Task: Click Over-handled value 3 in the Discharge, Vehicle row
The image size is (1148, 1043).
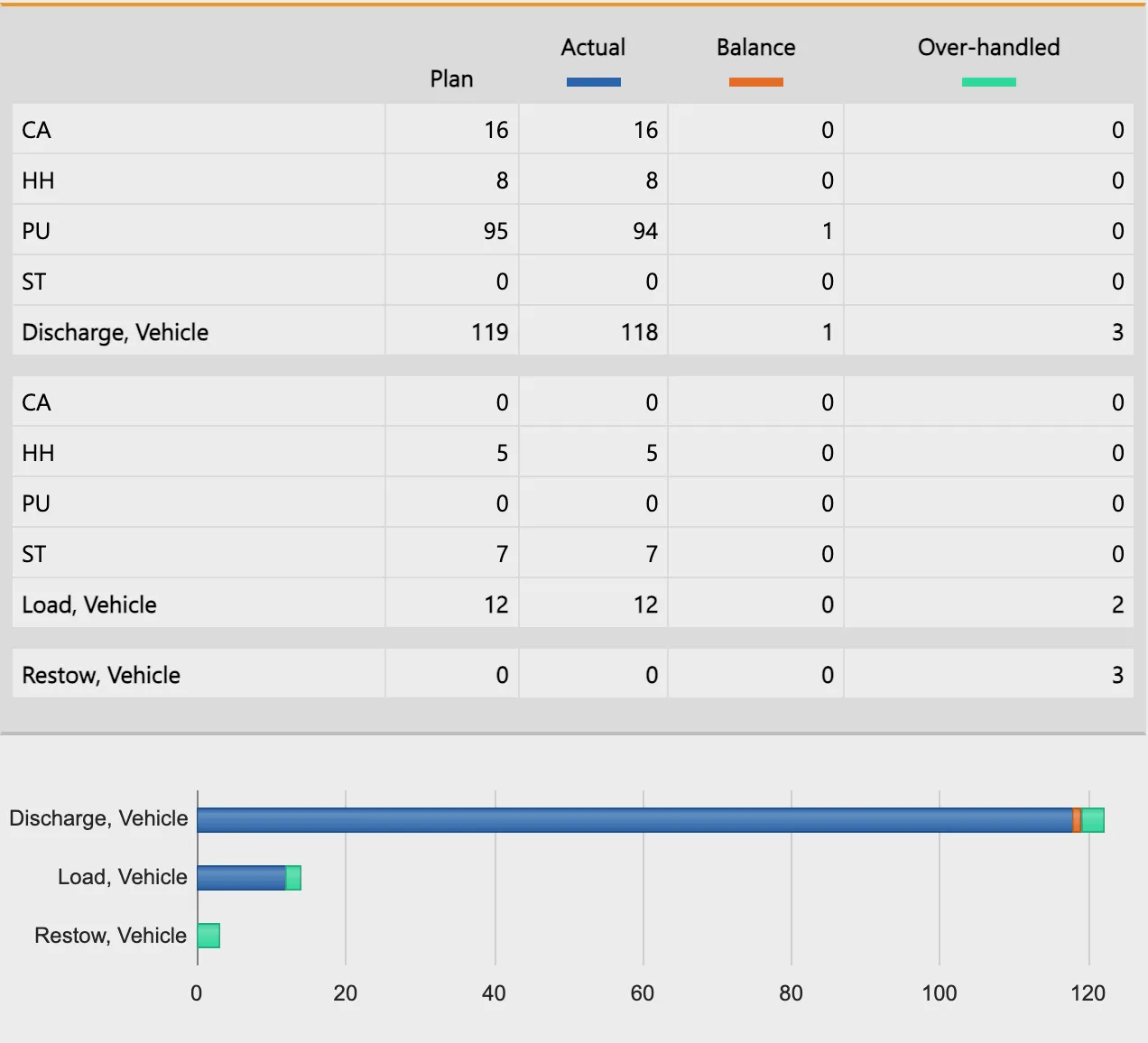Action: [x=1117, y=332]
